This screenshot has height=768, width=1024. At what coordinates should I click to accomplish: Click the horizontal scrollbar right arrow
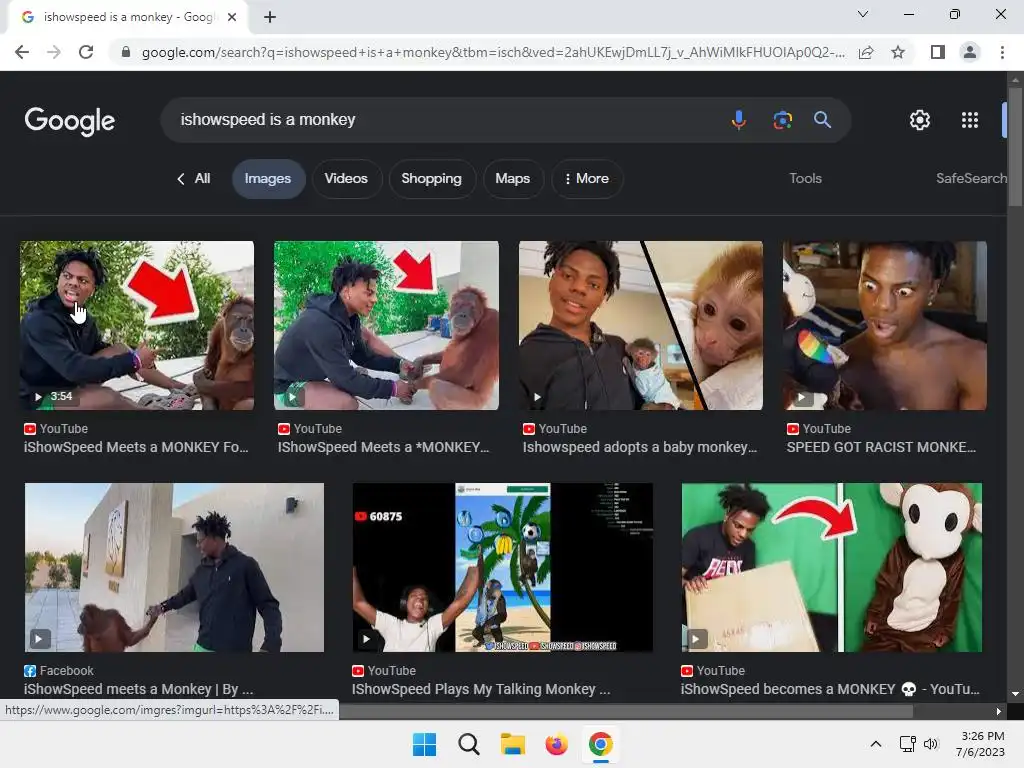point(999,711)
